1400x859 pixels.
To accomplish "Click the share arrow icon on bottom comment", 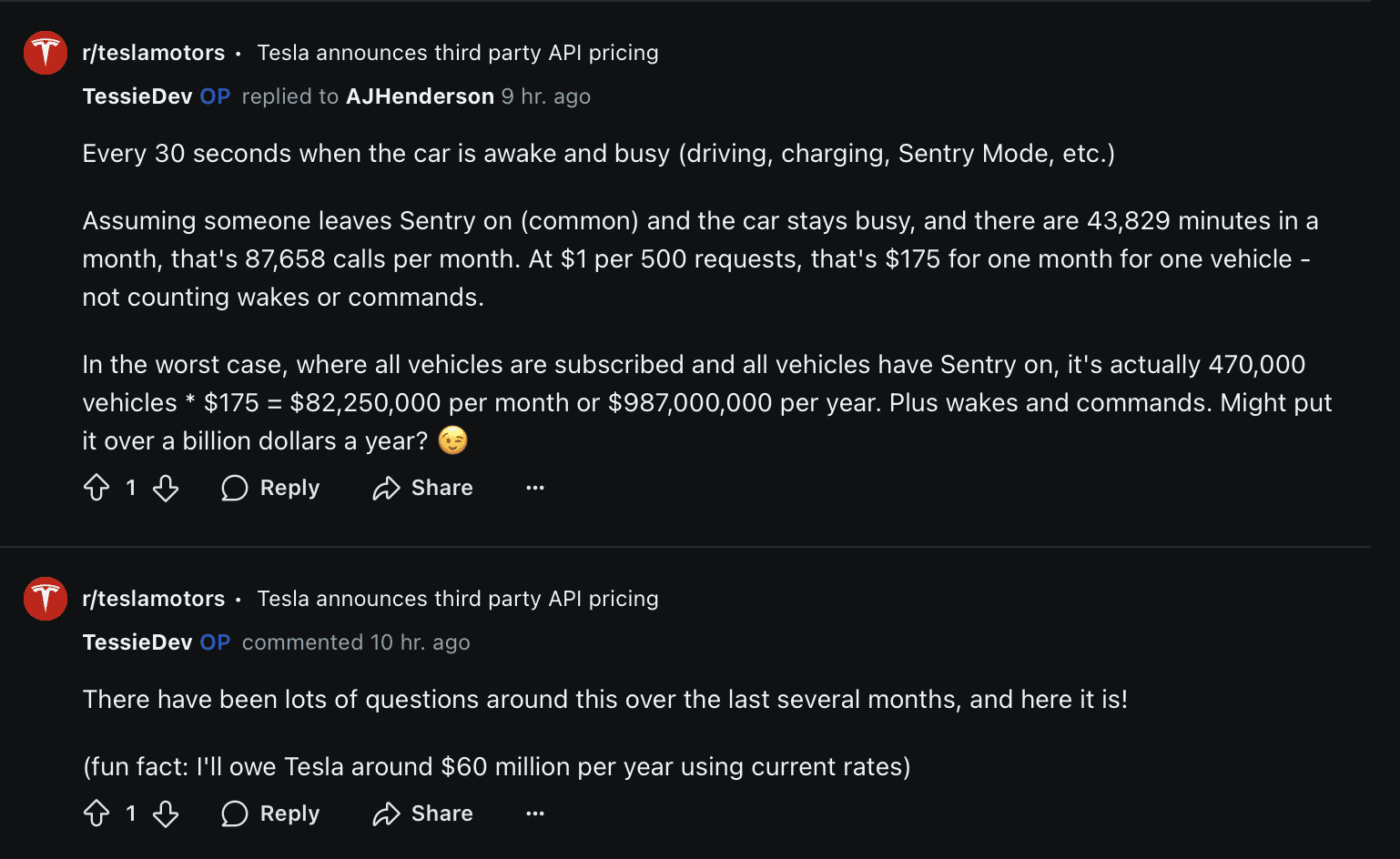I will (386, 814).
